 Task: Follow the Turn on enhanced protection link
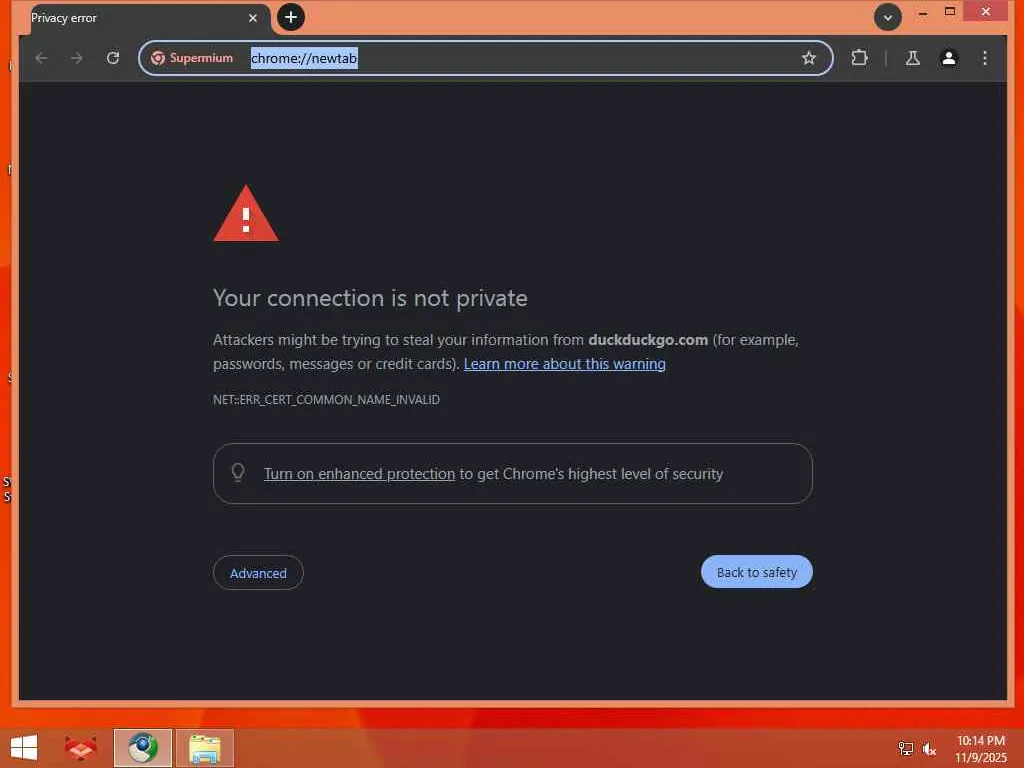359,473
